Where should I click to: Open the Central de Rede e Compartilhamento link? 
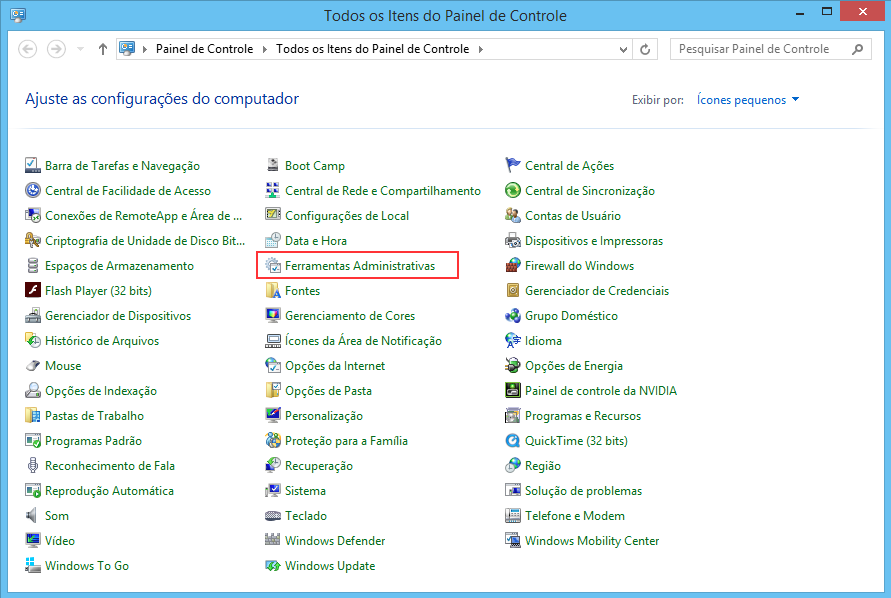(382, 191)
